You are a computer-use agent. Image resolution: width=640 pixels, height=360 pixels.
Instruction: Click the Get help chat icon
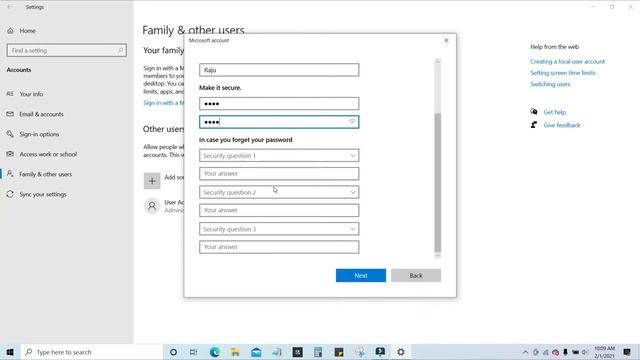coord(533,111)
